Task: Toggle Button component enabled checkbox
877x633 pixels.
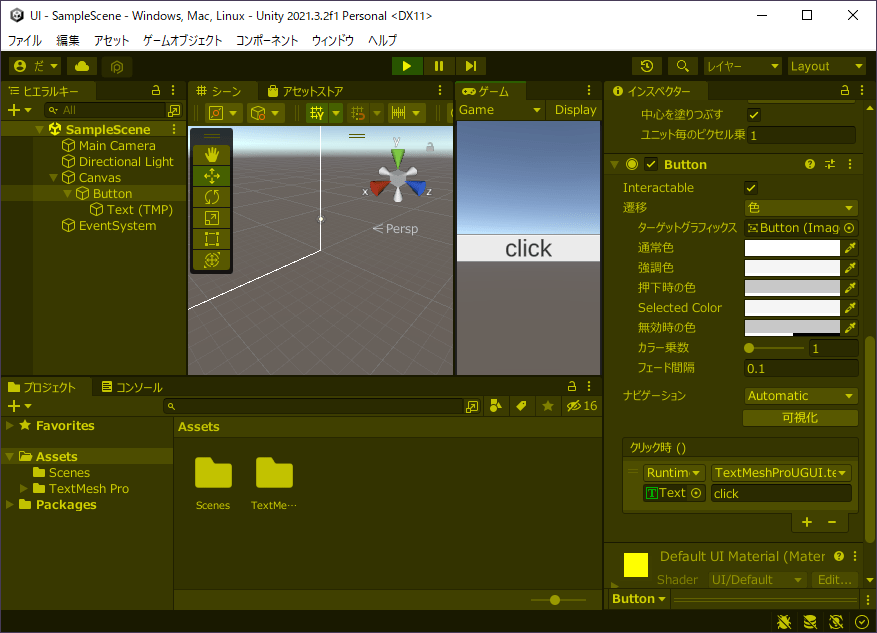Action: click(x=650, y=164)
